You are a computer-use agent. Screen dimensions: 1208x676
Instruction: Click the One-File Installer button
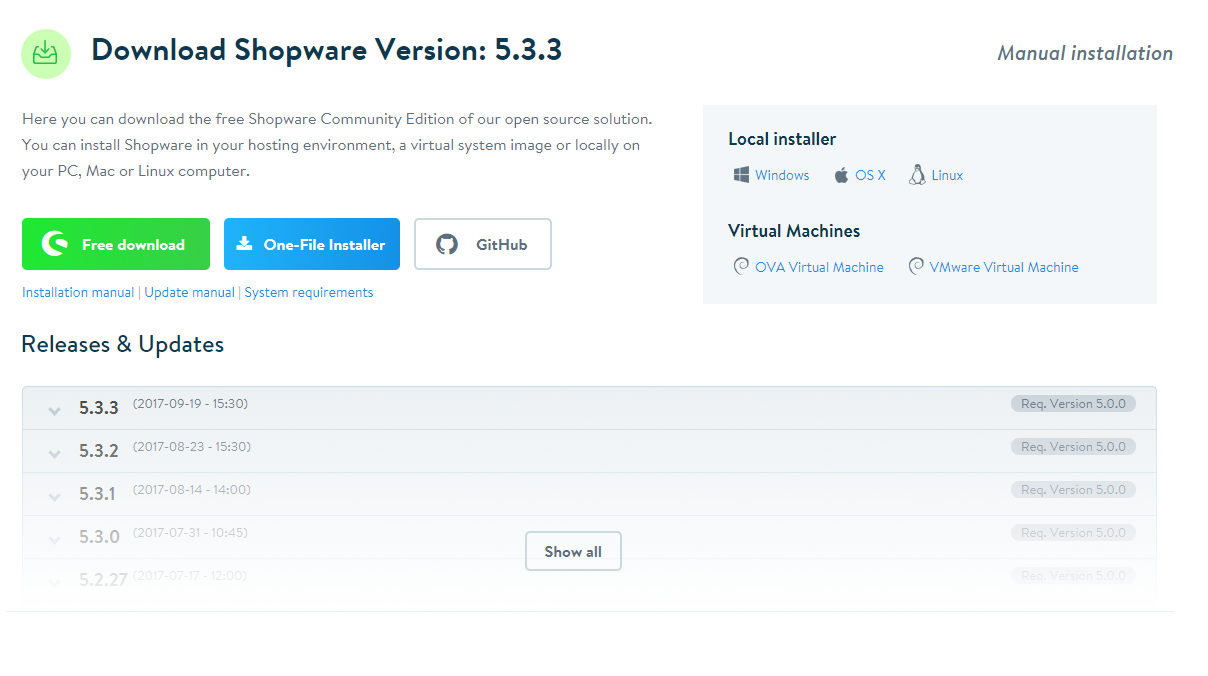pyautogui.click(x=312, y=244)
